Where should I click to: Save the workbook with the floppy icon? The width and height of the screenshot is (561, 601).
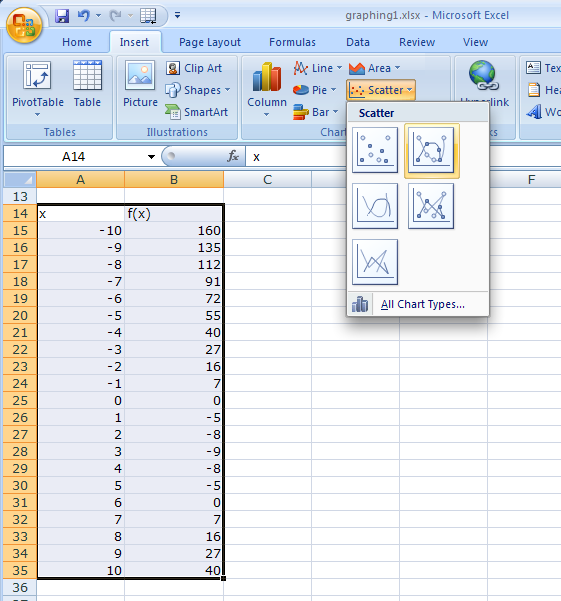pyautogui.click(x=62, y=16)
